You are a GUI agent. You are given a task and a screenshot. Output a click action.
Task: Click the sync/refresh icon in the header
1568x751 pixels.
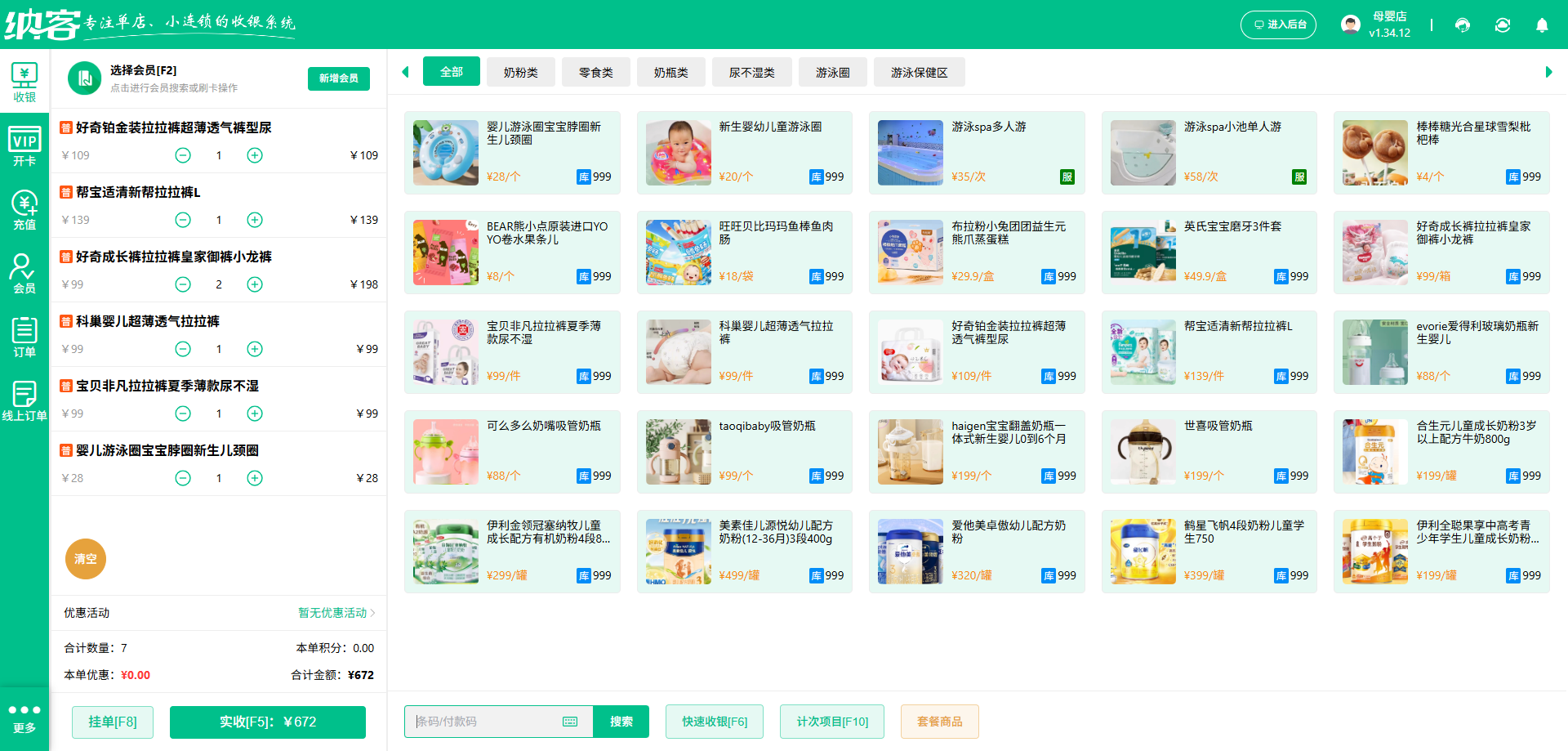pos(1503,25)
